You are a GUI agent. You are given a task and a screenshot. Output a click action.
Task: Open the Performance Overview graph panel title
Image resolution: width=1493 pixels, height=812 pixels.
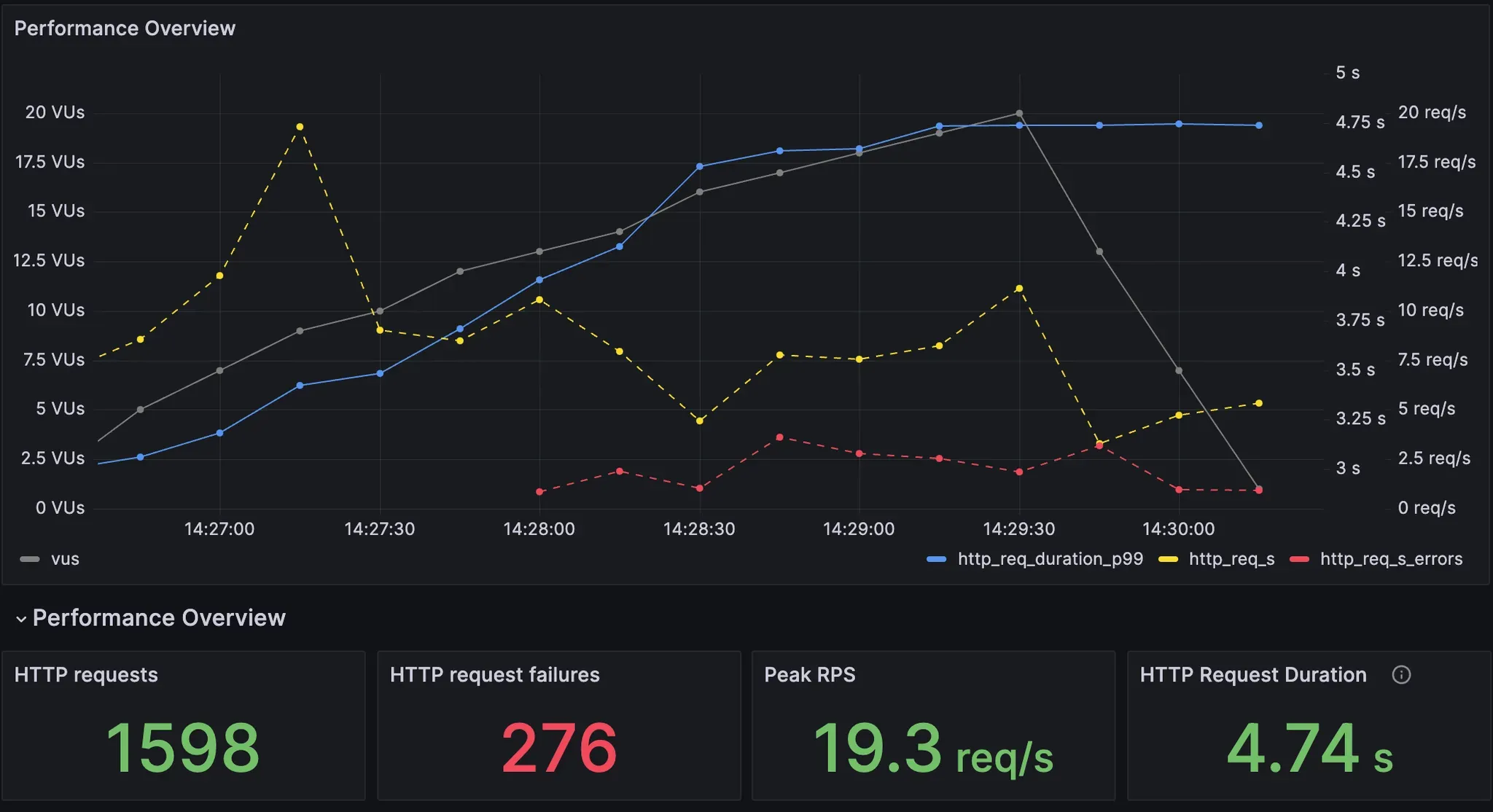pos(125,28)
